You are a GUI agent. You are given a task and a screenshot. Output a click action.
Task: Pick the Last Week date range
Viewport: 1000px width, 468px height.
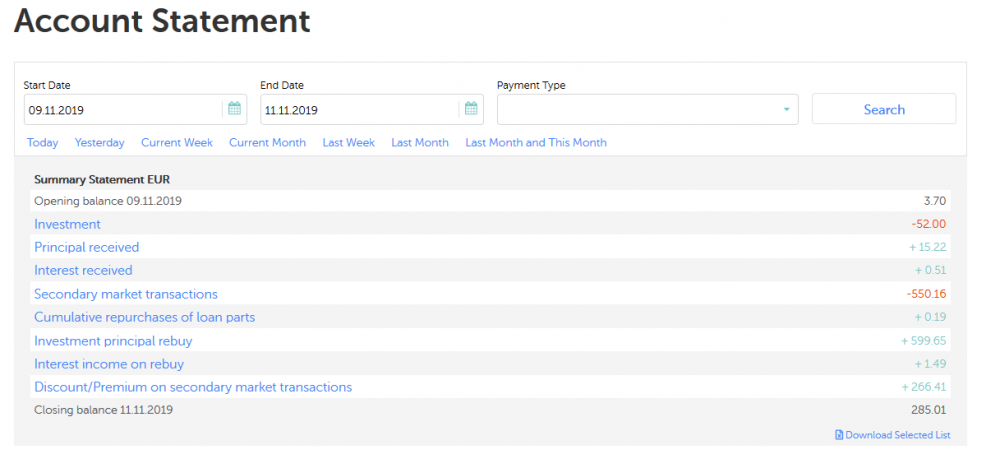point(348,142)
